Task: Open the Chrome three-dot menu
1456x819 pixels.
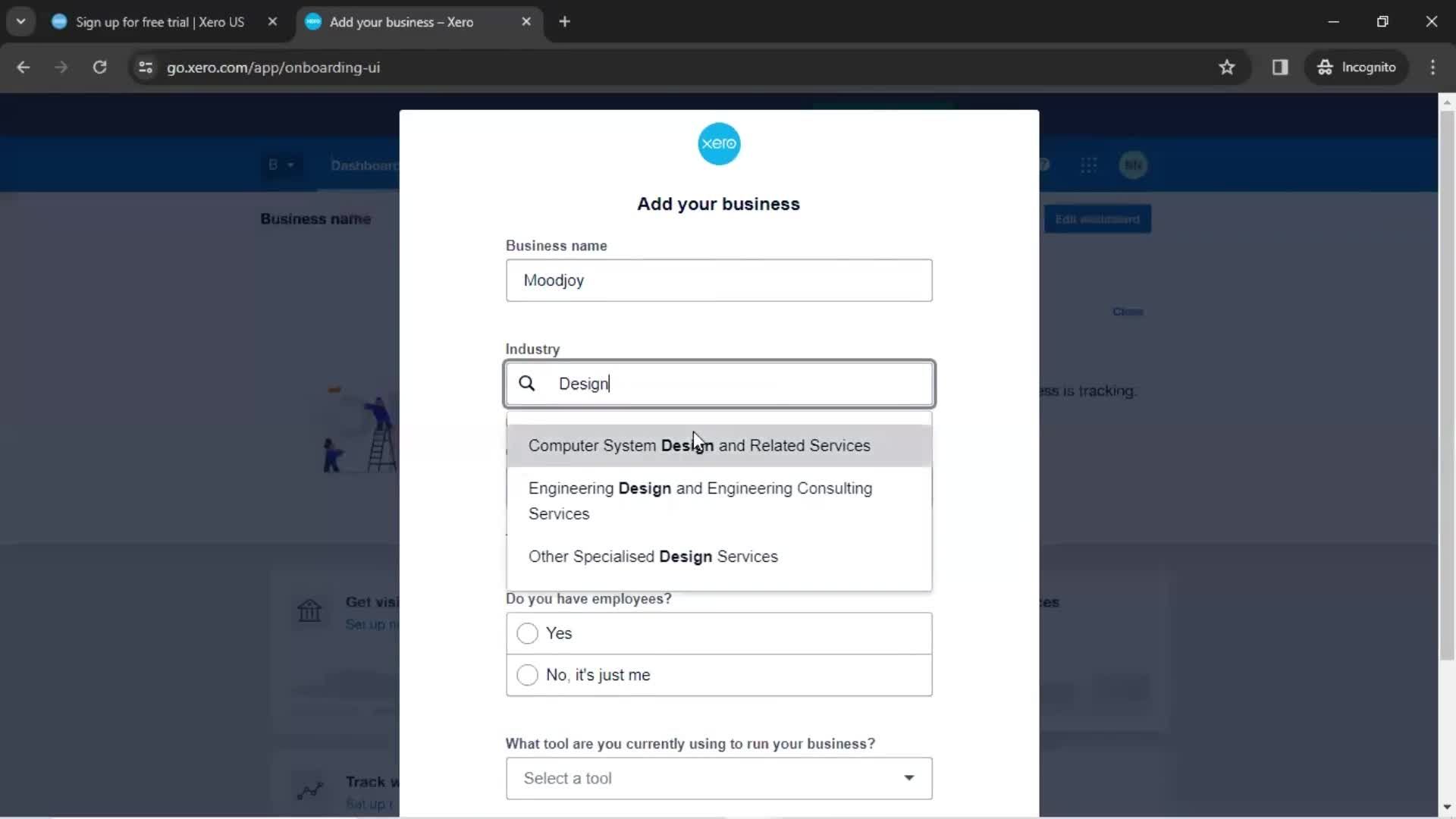Action: pos(1432,67)
